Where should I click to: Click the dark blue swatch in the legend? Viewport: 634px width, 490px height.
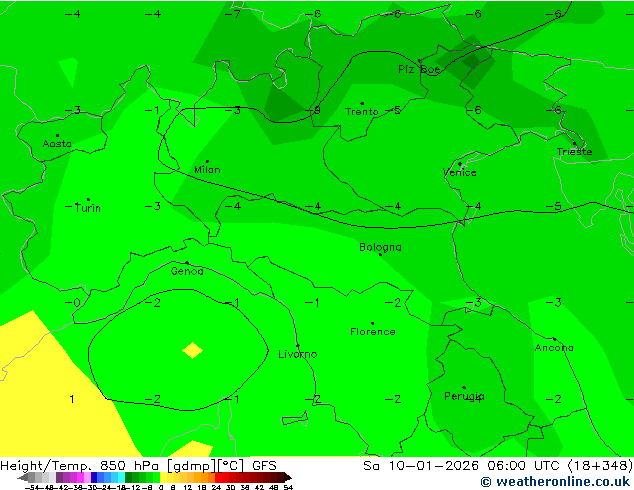coord(93,477)
